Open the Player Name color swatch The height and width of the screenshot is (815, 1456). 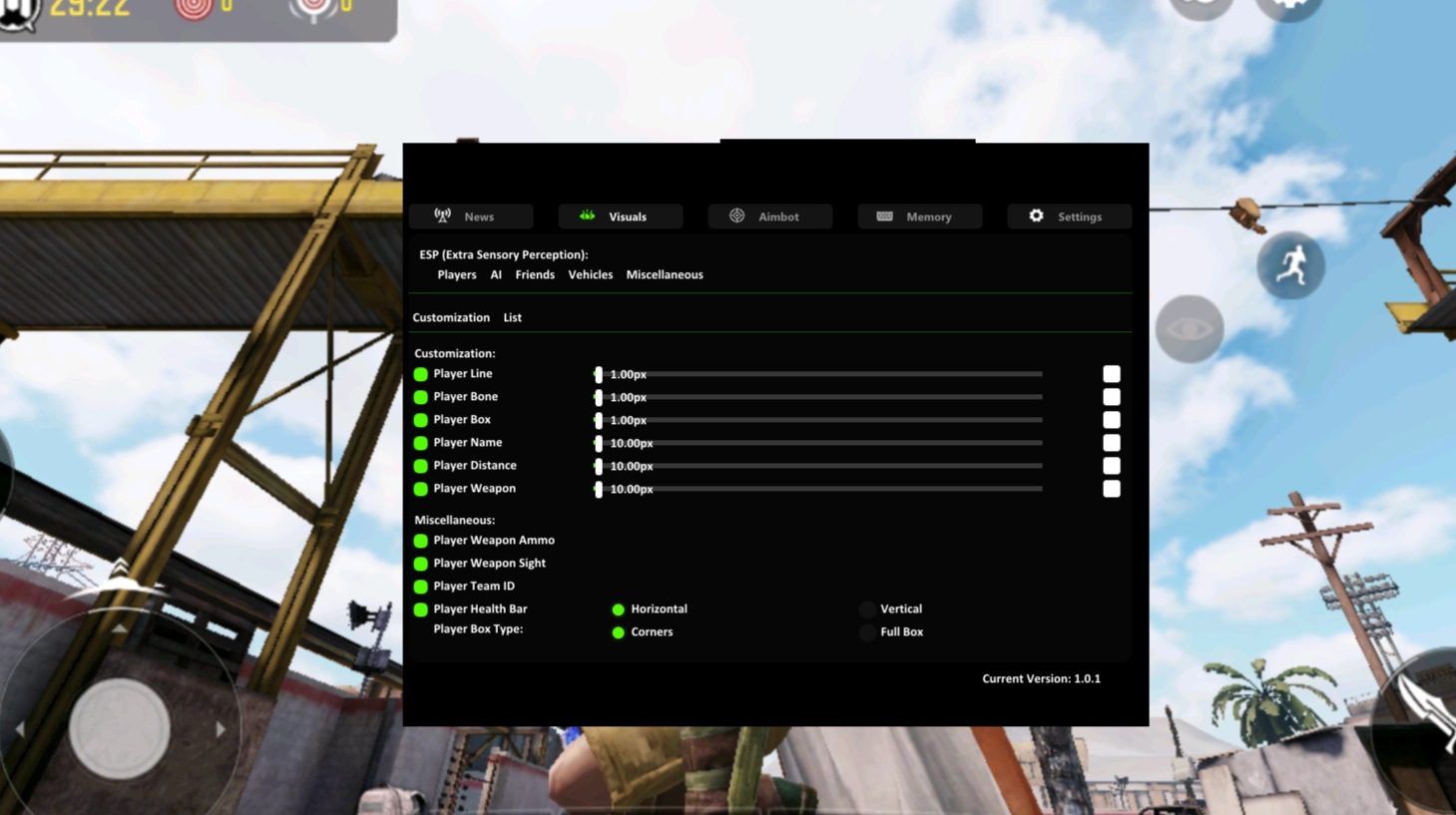pyautogui.click(x=1112, y=443)
